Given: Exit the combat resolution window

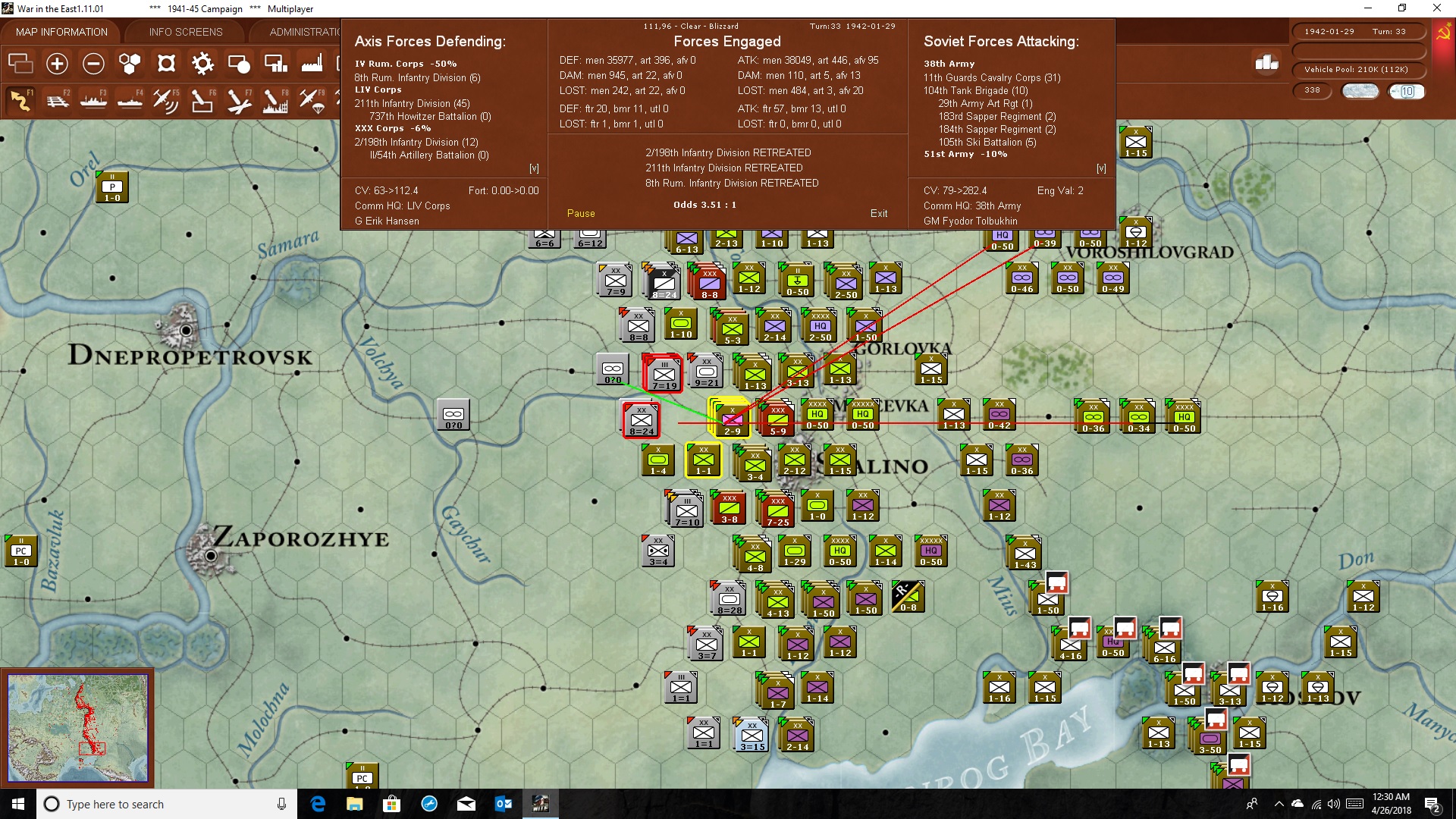Looking at the screenshot, I should coord(879,213).
